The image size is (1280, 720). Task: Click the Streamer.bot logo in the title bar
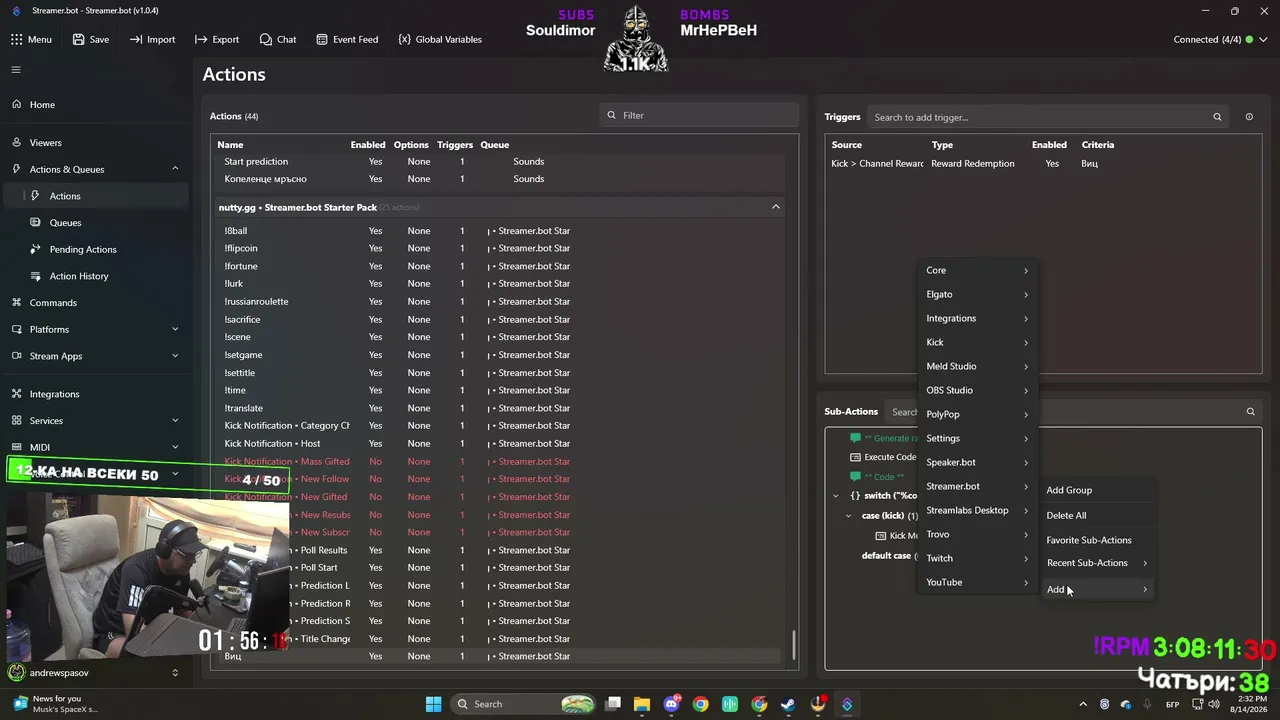coord(16,11)
